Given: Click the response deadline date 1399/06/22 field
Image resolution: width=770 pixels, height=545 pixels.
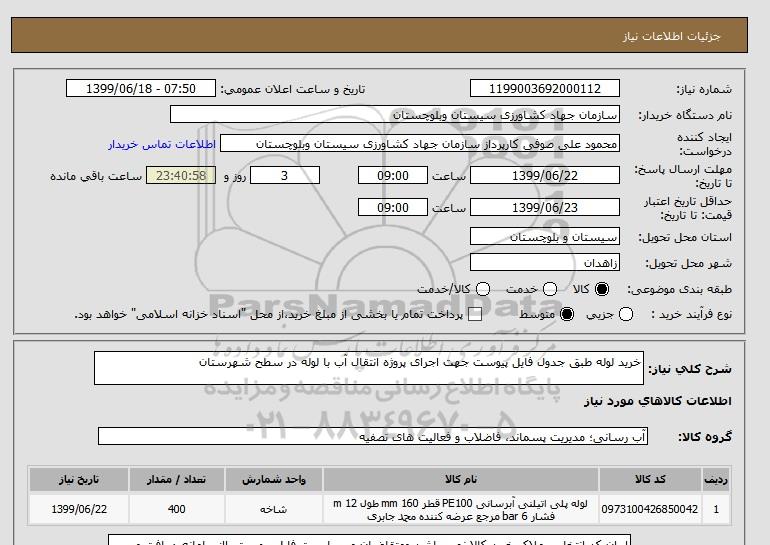Looking at the screenshot, I should [545, 175].
